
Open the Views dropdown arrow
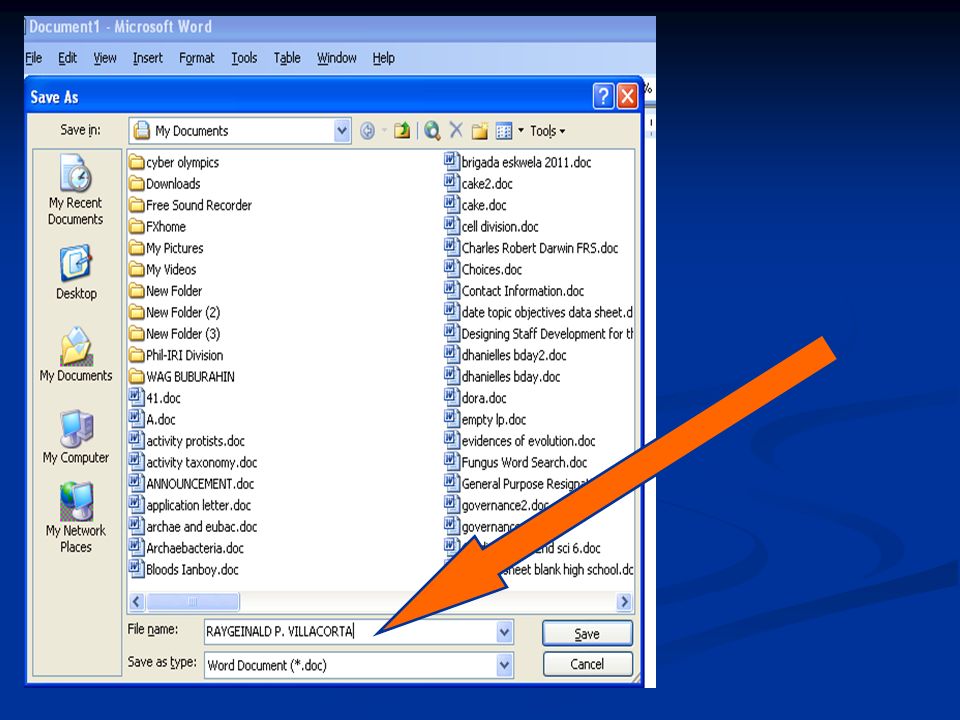(x=521, y=130)
